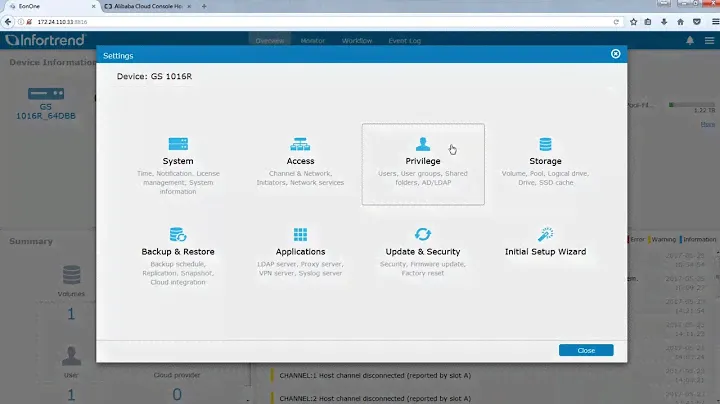Click the notification bell icon
720x404 pixels.
689,40
